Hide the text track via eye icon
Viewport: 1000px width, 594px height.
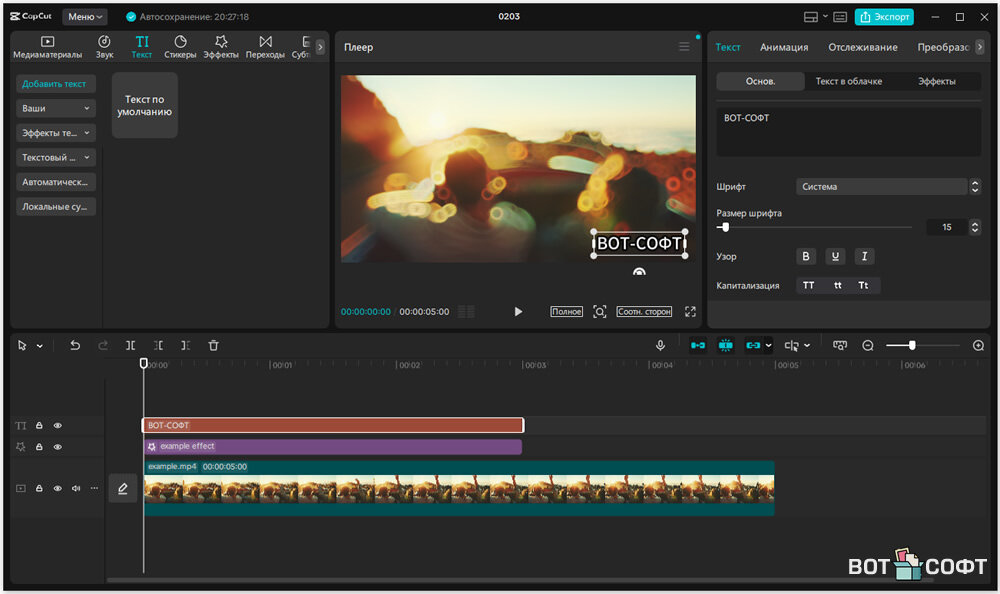coord(58,425)
